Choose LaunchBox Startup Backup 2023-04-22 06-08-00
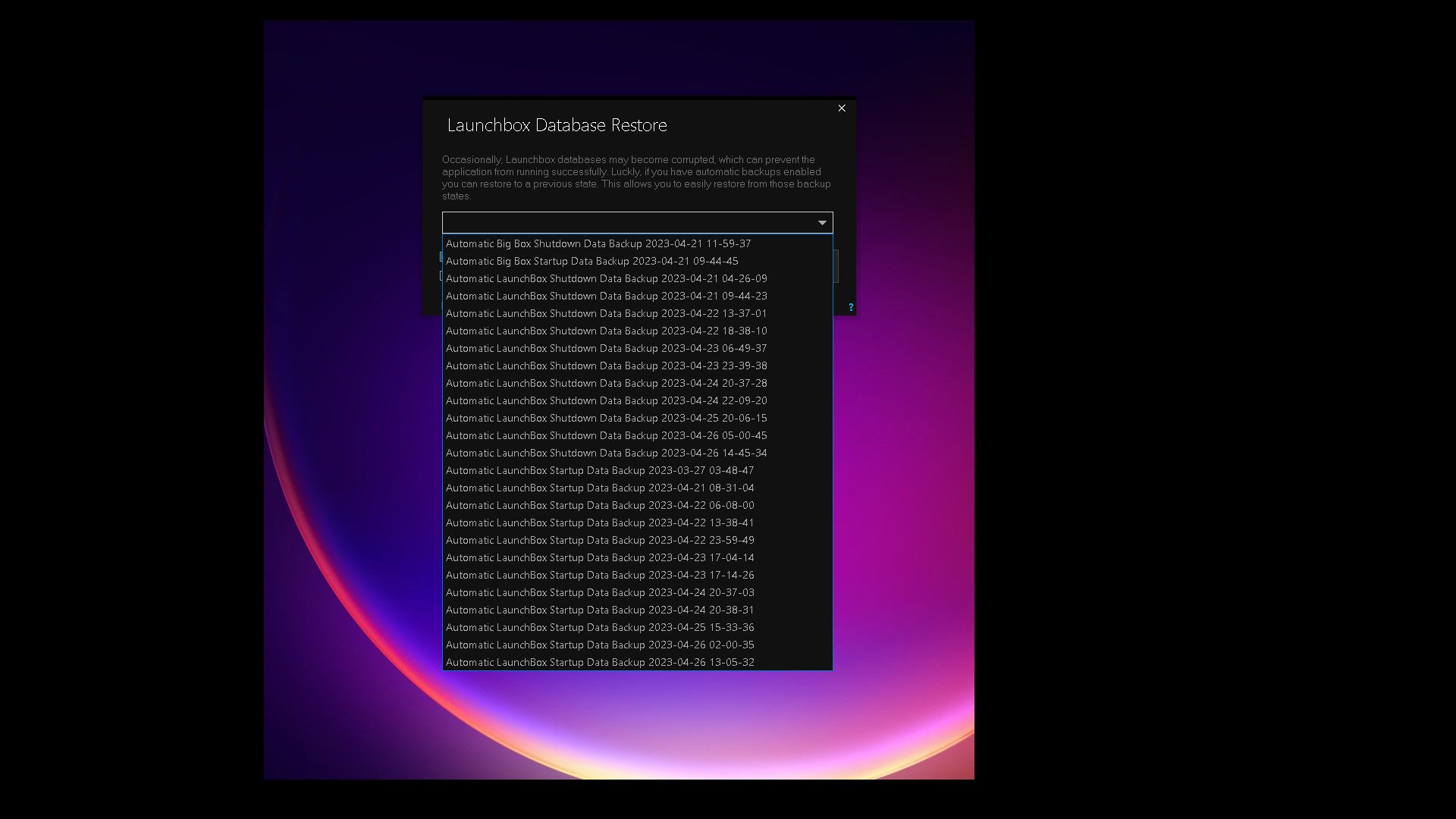1456x819 pixels. pos(637,505)
